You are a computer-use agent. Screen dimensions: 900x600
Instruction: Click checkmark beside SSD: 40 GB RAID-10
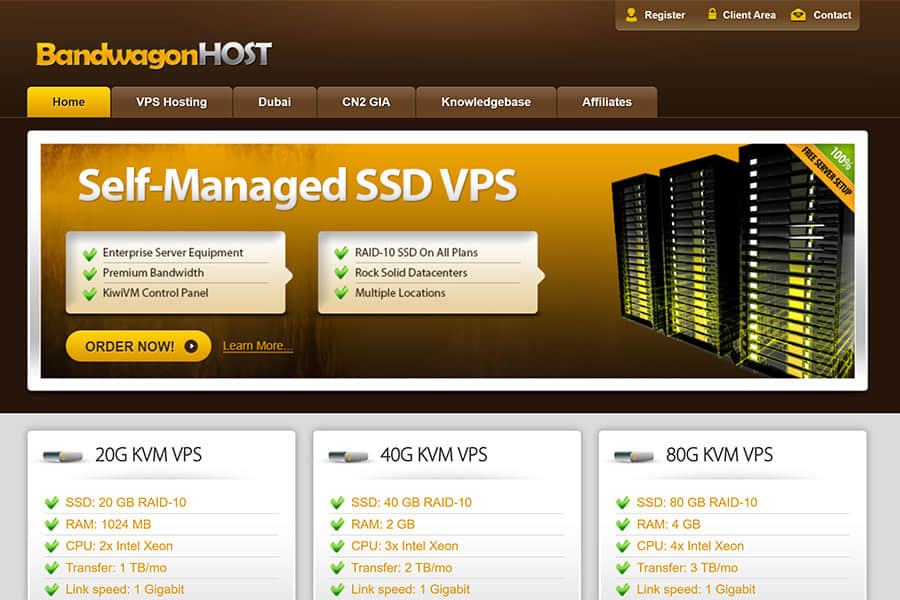(x=338, y=502)
